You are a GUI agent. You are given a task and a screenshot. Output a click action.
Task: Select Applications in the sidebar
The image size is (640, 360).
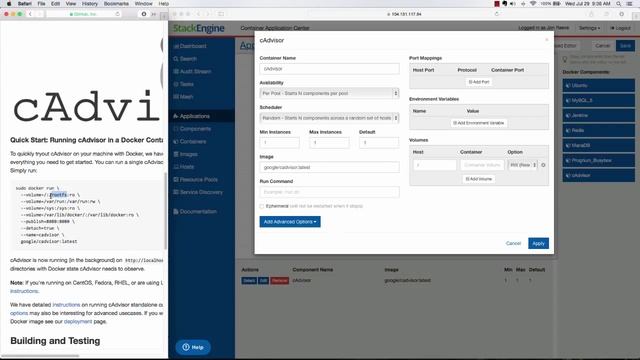[191, 116]
